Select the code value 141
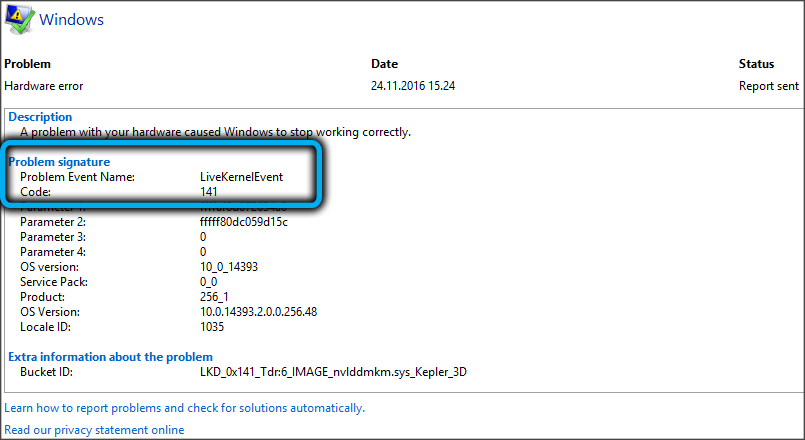The height and width of the screenshot is (440, 805). 210,192
